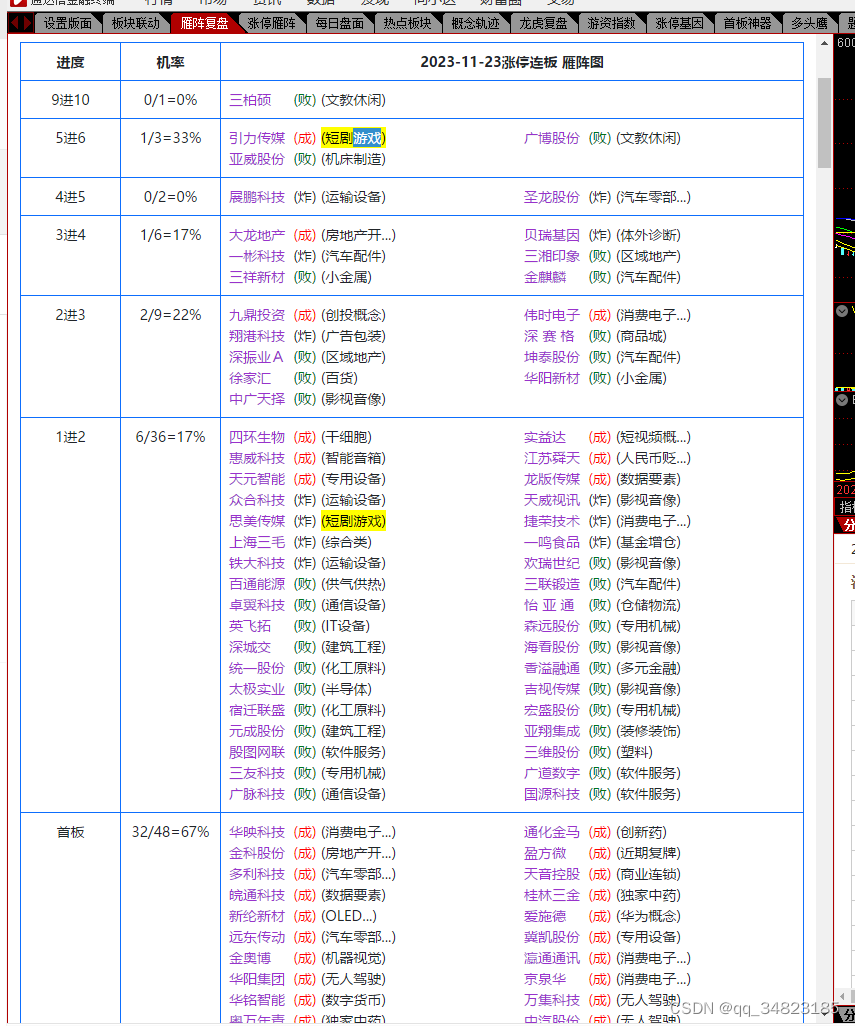Open stock link 思美传媒

pyautogui.click(x=257, y=521)
